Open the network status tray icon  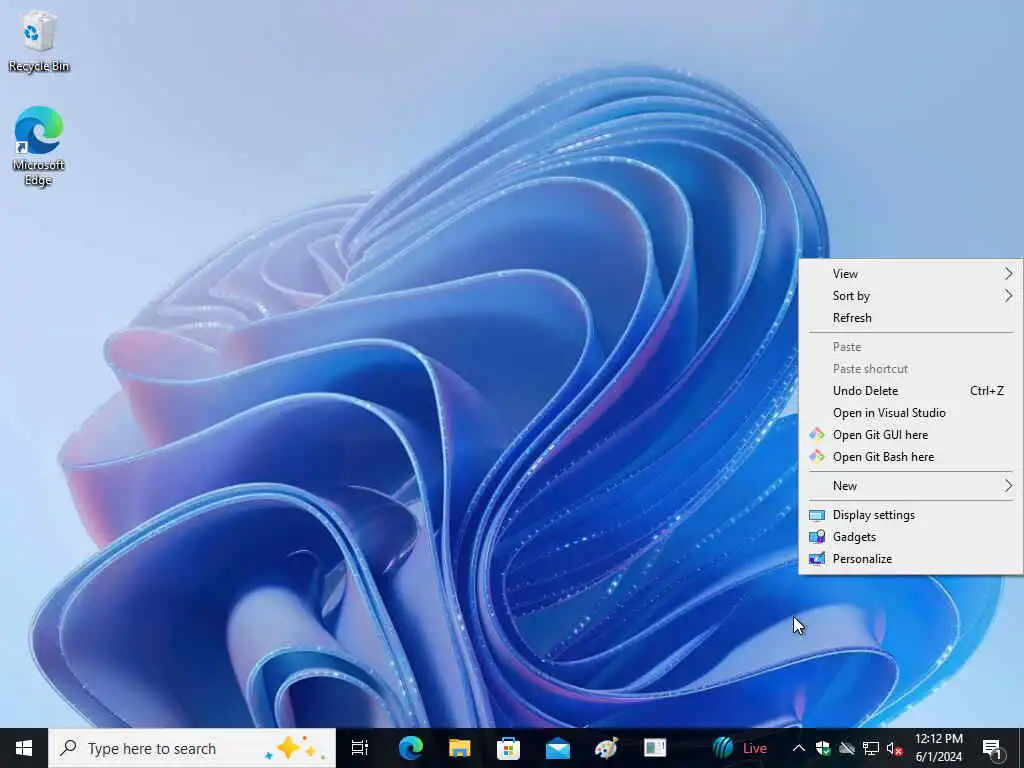point(871,748)
